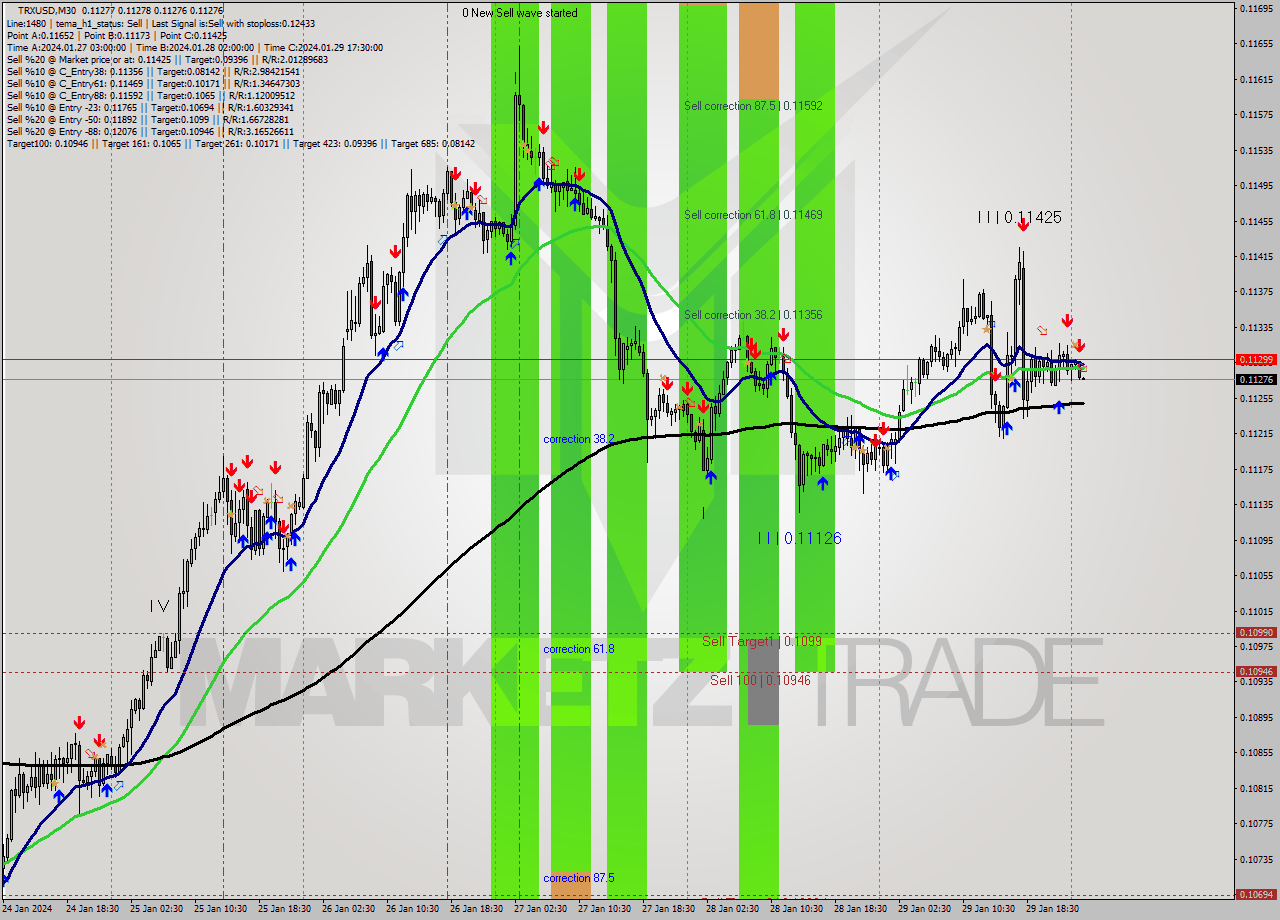
Task: Select the 'Sell %20 @ Entry -50' info line
Action: click(149, 120)
